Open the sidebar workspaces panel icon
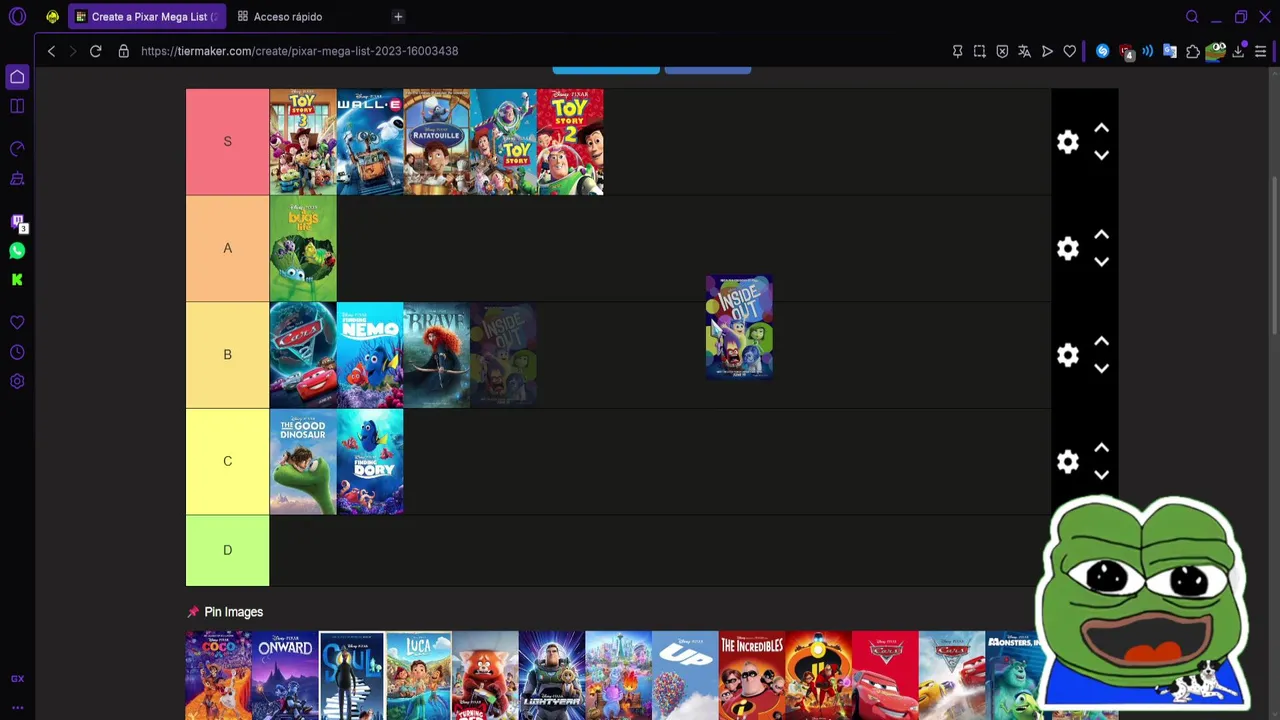Viewport: 1280px width, 720px height. coord(17,106)
